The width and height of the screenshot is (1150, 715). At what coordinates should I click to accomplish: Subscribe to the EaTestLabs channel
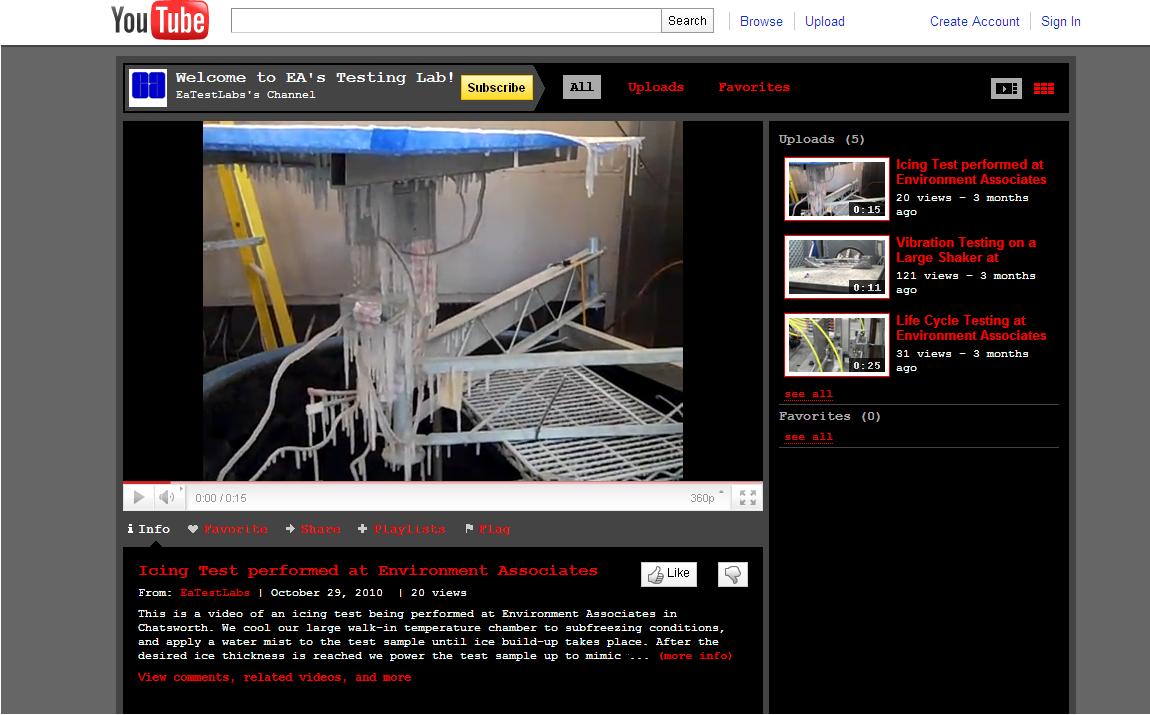pyautogui.click(x=496, y=88)
